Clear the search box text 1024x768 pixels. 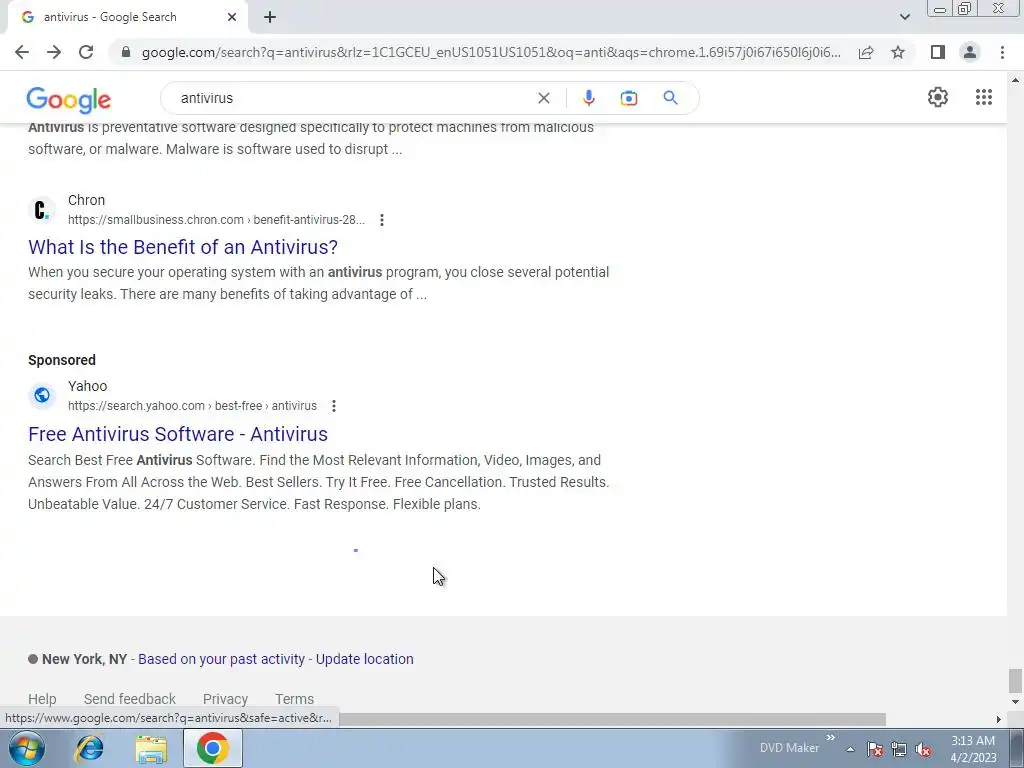543,98
